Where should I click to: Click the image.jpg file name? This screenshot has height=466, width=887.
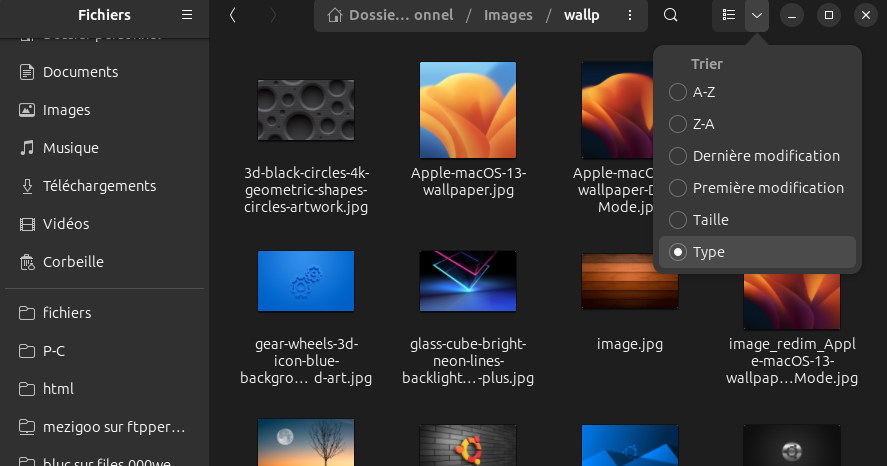(x=630, y=344)
